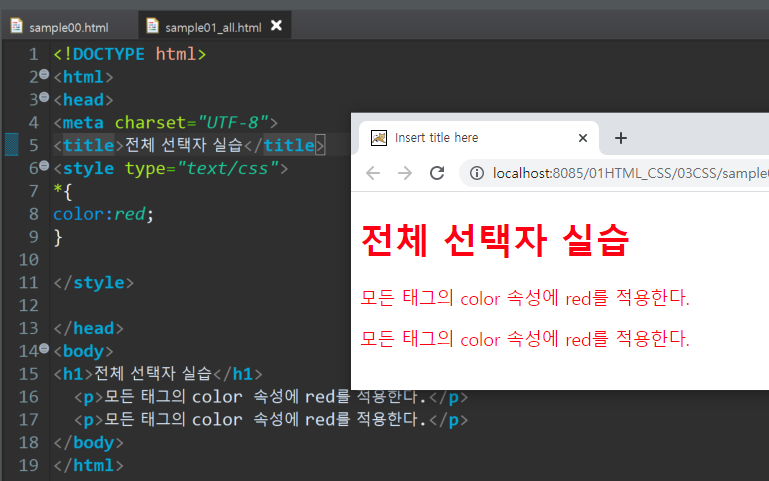Click the localhost:8085 address bar URL
Screen dimensions: 769x481
[x=631, y=173]
